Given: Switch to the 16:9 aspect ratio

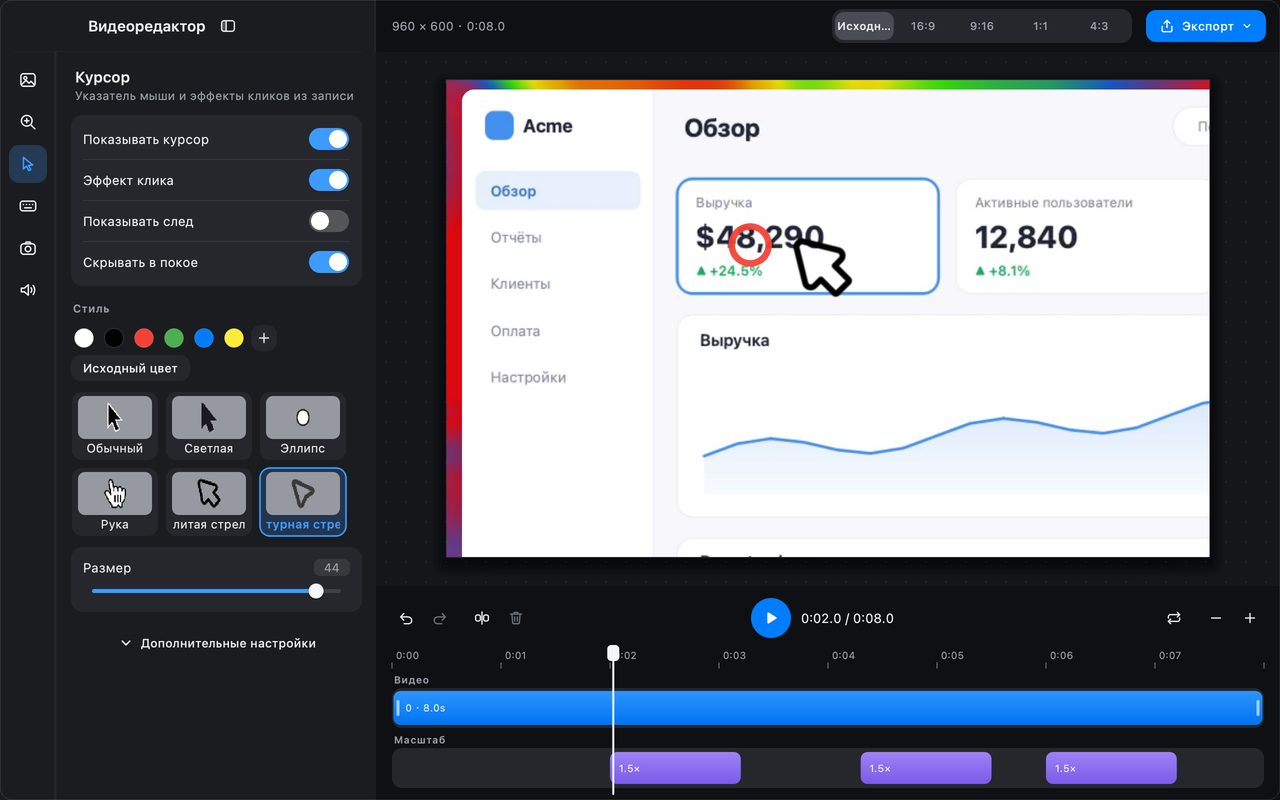Looking at the screenshot, I should click(923, 26).
